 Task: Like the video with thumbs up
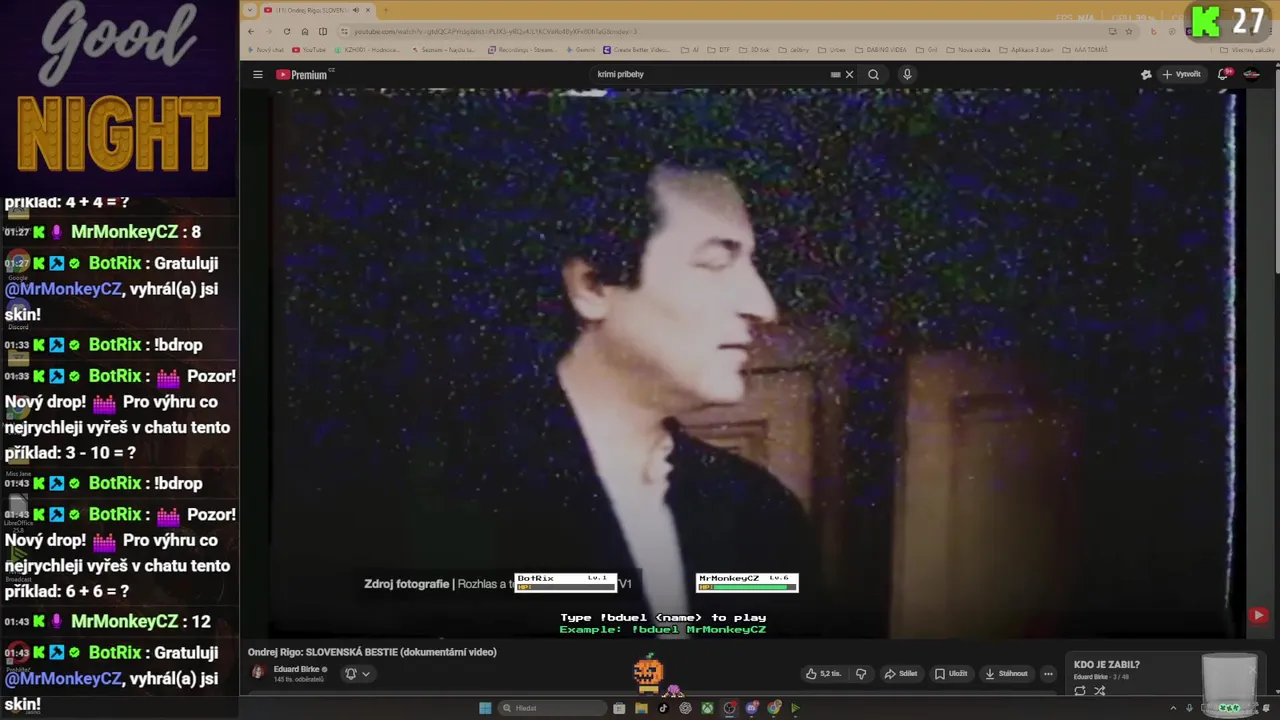click(x=823, y=674)
